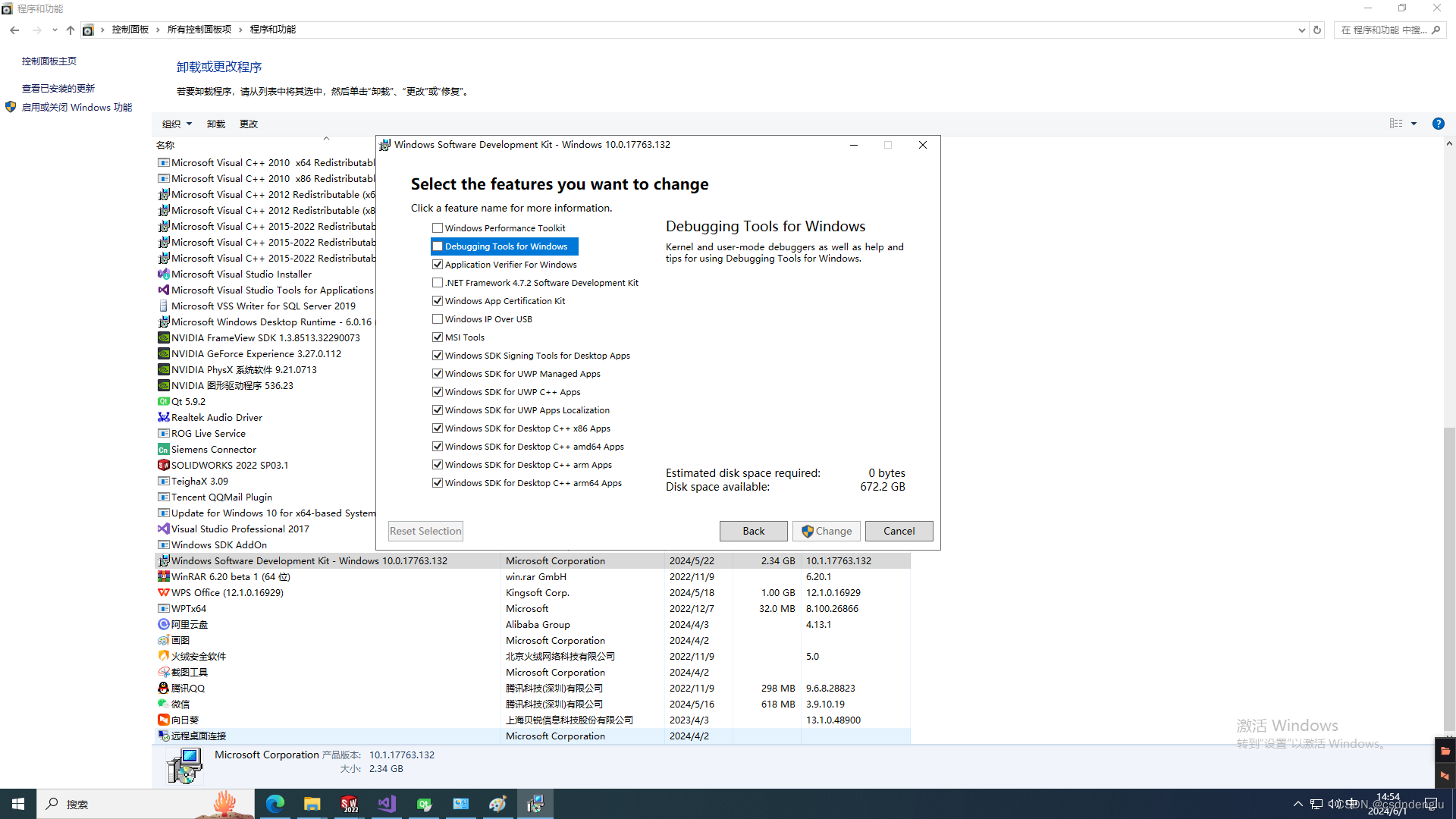Open SOLIDWORKS 2022 from taskbar

pos(350,804)
